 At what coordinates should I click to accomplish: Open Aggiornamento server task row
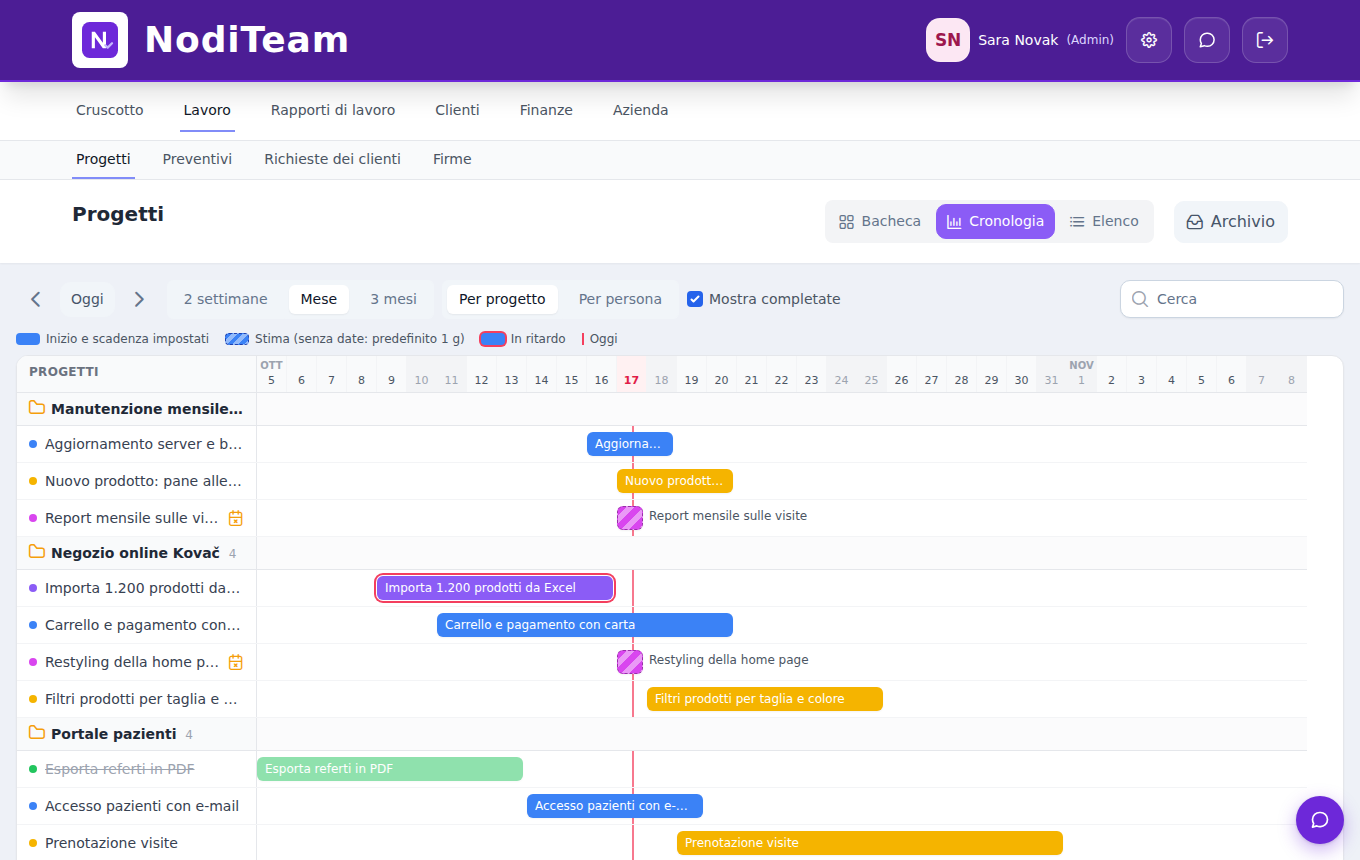click(137, 444)
